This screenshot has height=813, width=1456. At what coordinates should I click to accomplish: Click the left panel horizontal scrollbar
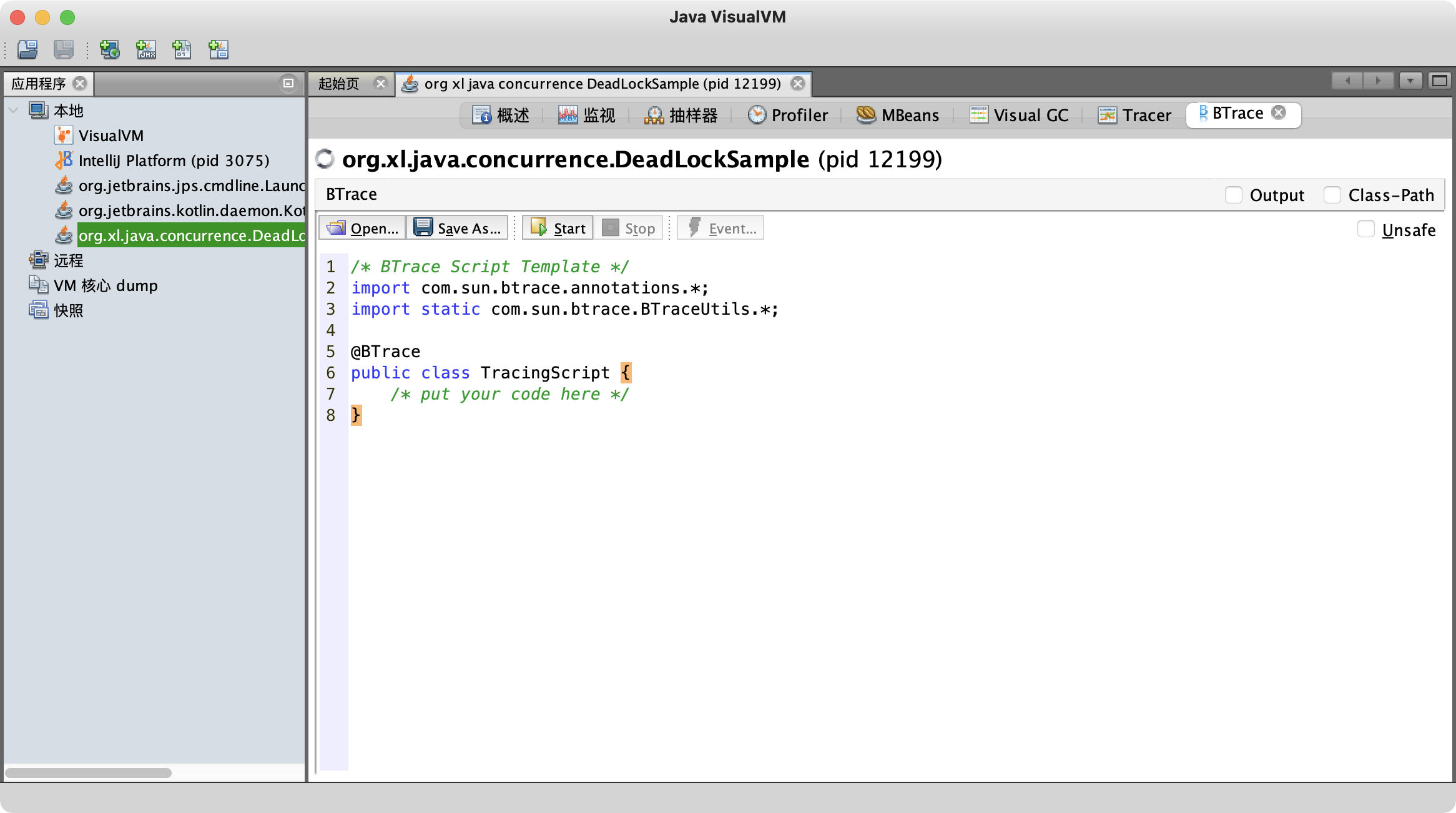89,773
